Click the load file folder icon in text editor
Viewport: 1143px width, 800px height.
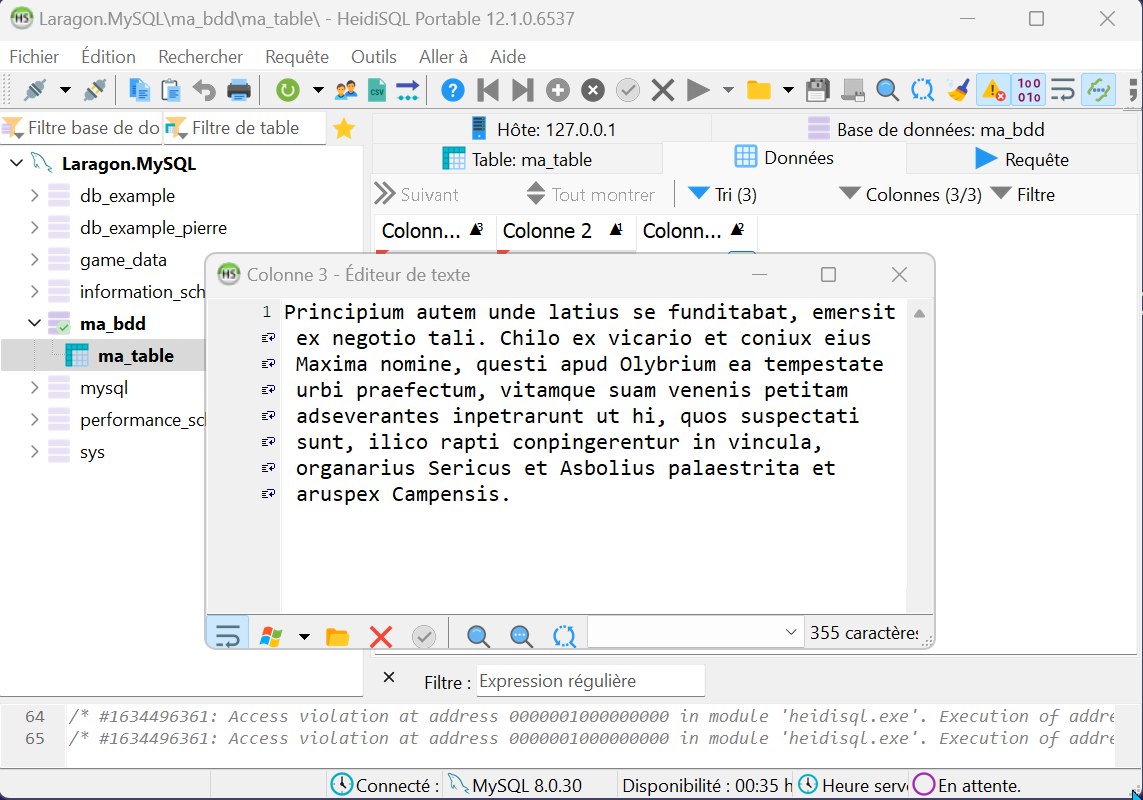[x=337, y=636]
